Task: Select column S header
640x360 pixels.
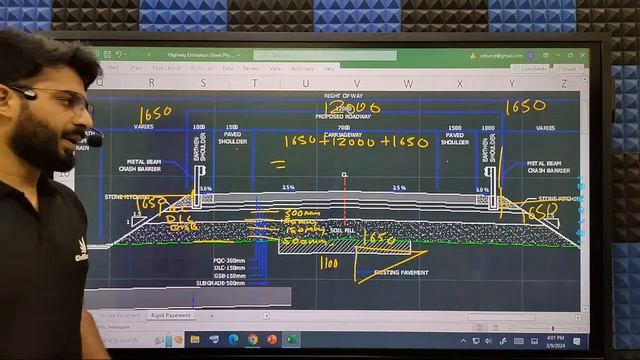Action: pos(203,83)
